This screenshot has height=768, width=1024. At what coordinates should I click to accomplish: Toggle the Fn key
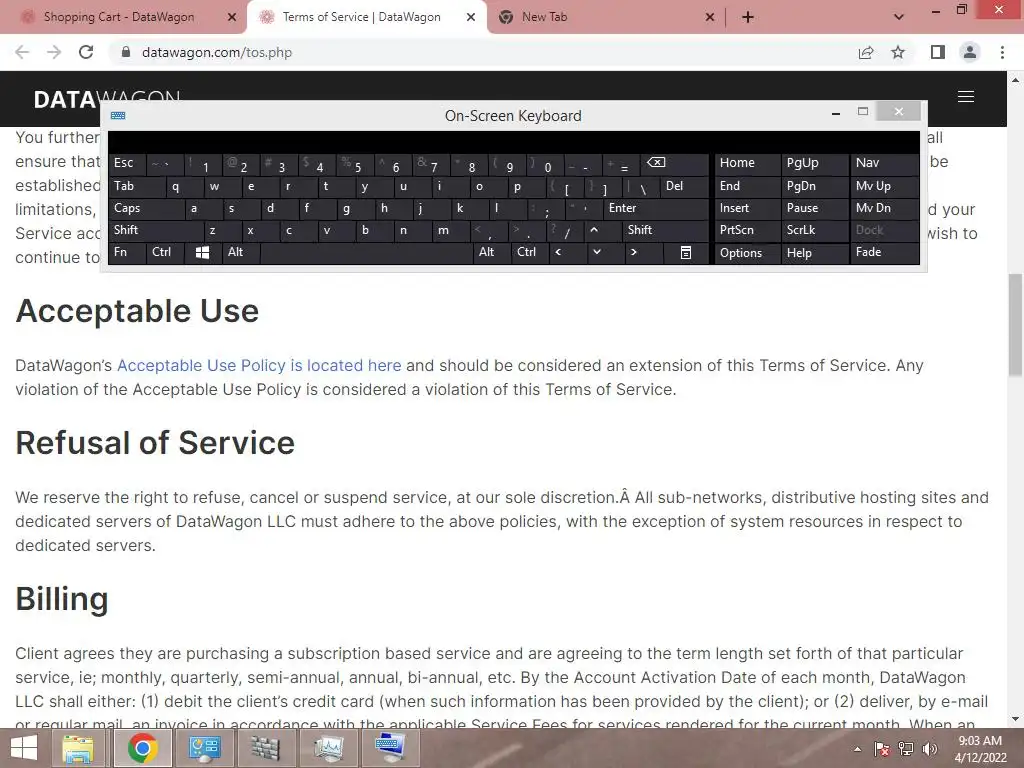click(x=127, y=252)
